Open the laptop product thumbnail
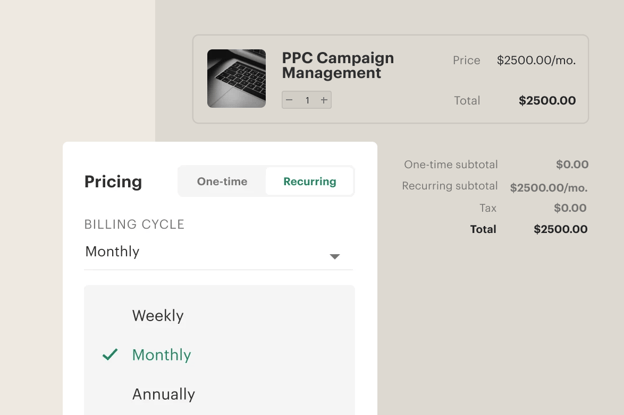The height and width of the screenshot is (415, 624). [236, 78]
